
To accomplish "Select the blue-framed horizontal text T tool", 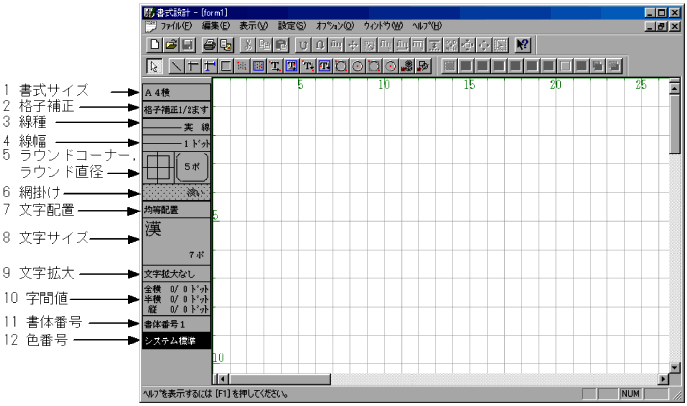I will pyautogui.click(x=291, y=66).
